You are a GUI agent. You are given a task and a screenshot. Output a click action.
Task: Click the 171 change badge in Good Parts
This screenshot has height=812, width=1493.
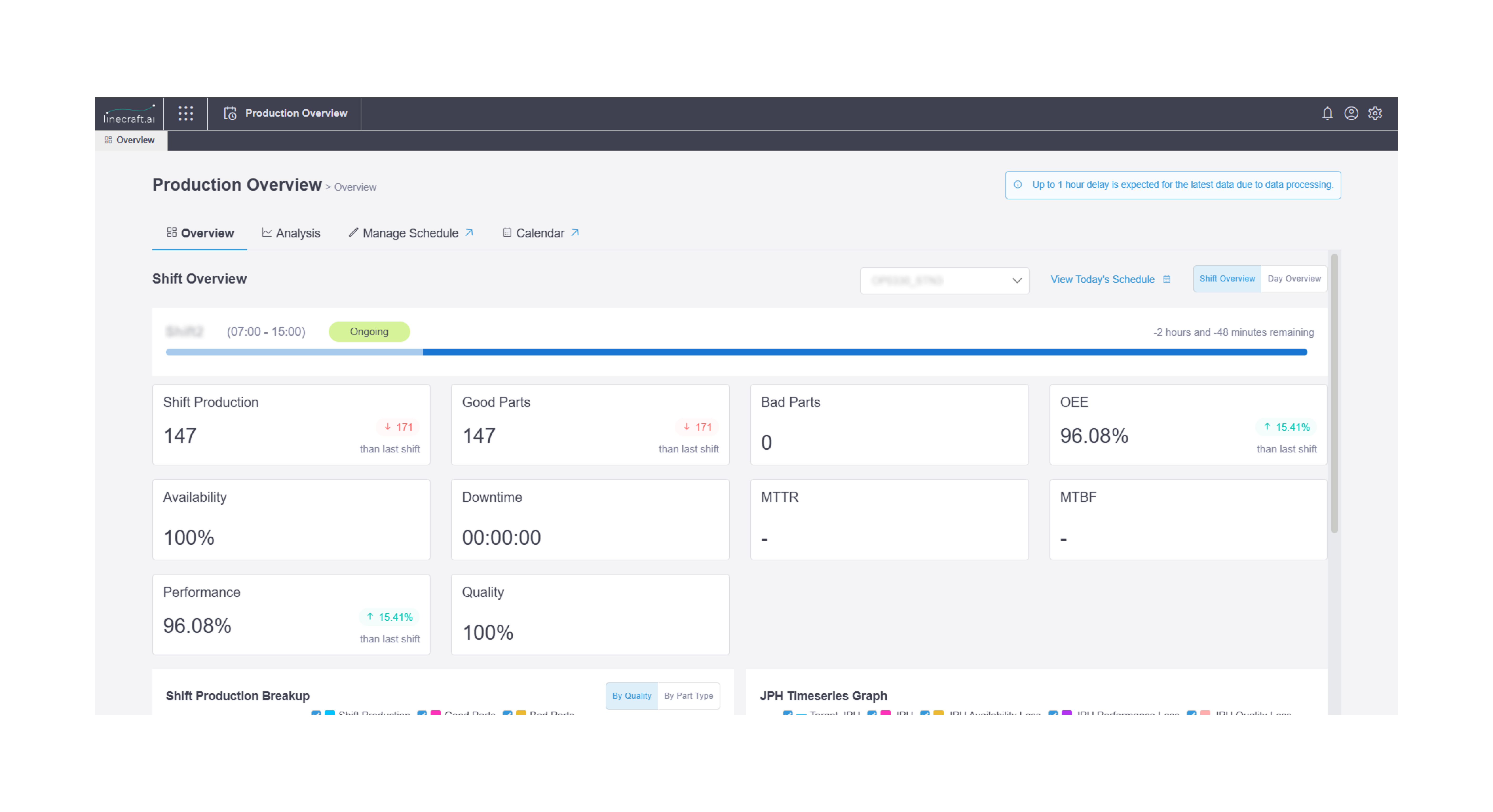697,427
